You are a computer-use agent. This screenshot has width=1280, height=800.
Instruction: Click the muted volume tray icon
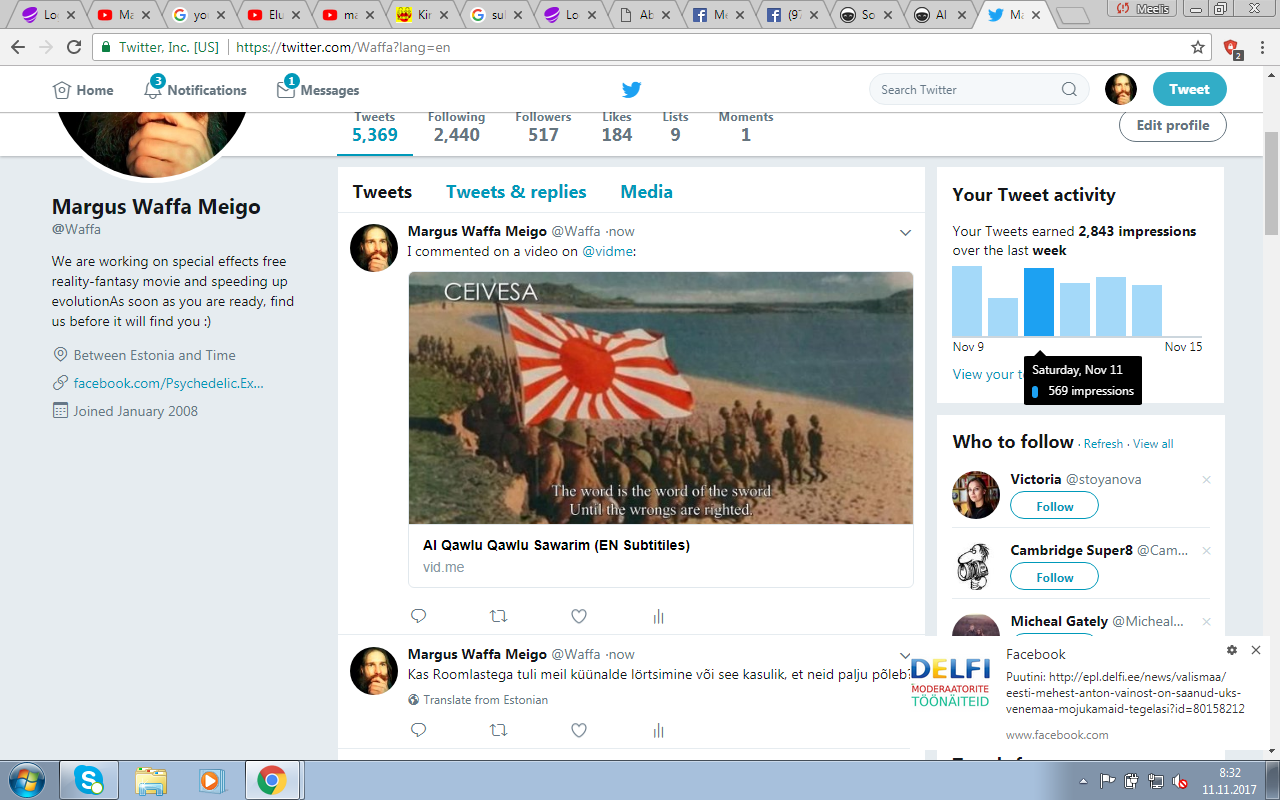pos(1180,780)
